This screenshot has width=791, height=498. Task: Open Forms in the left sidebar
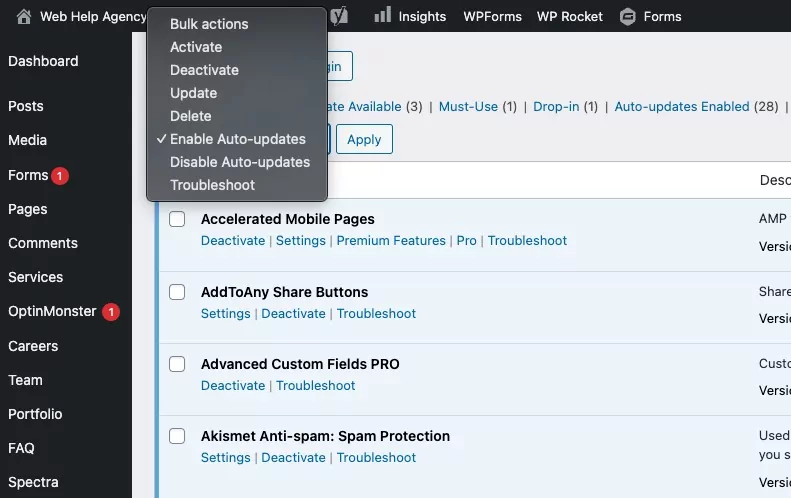pyautogui.click(x=28, y=176)
